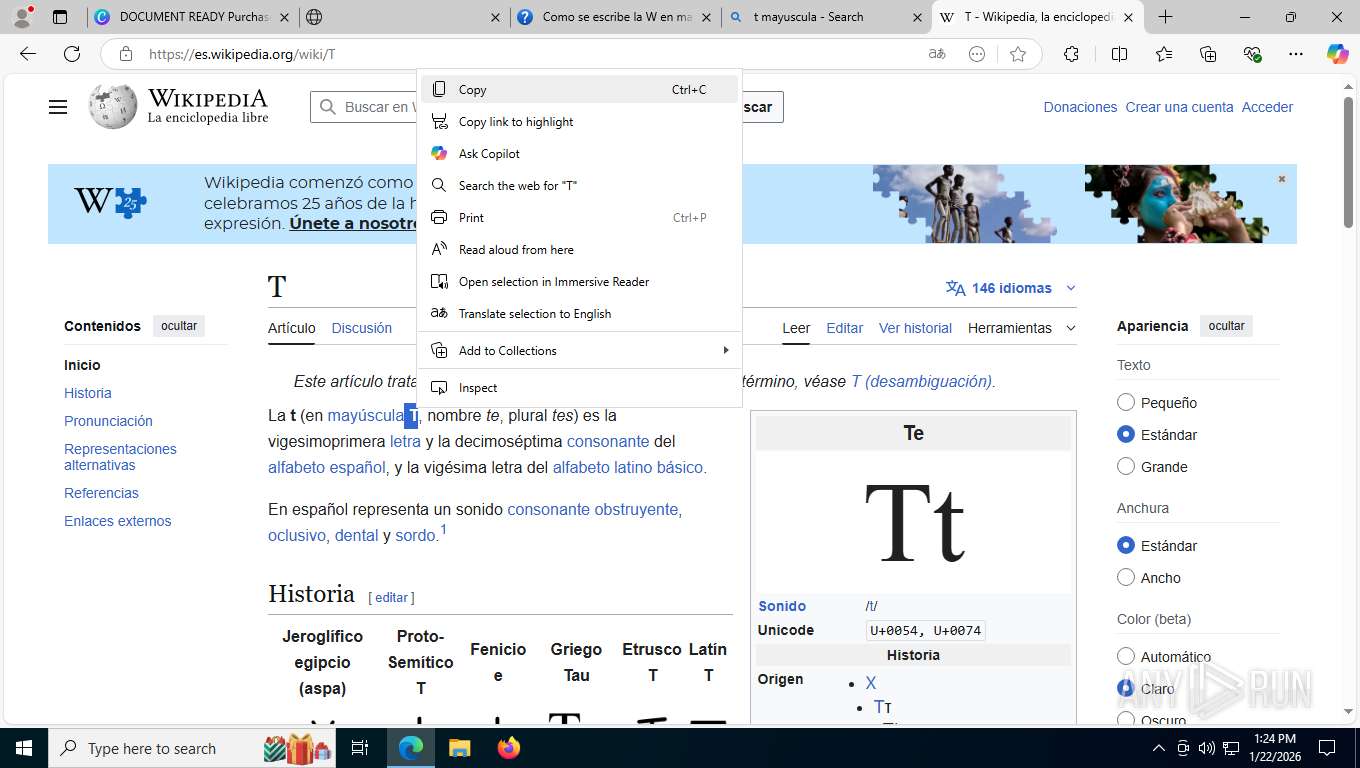Click the Copy icon in context menu
This screenshot has height=768, width=1360.
point(439,89)
